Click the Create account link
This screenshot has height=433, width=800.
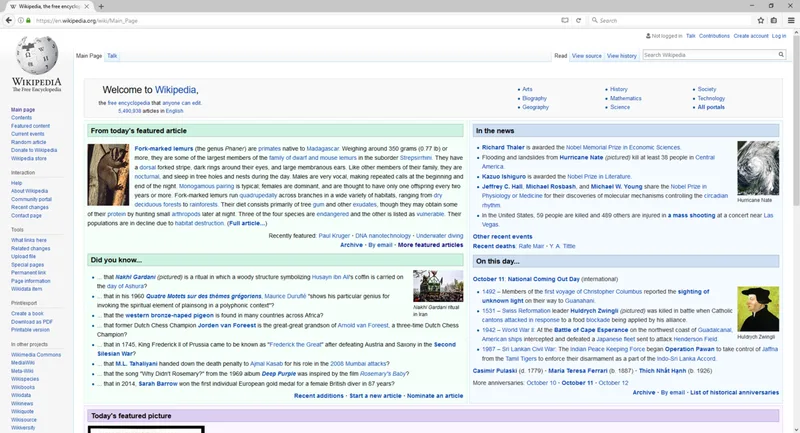click(751, 36)
